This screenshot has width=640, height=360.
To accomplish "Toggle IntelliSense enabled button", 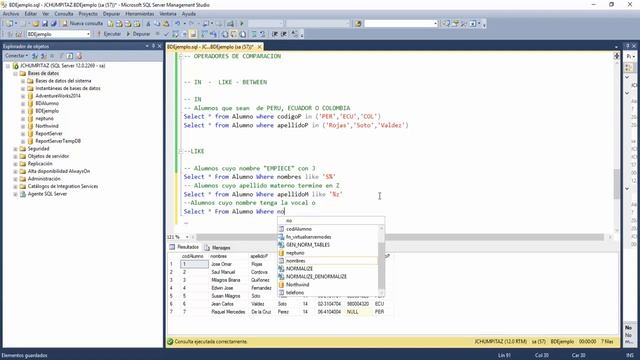I will [193, 34].
